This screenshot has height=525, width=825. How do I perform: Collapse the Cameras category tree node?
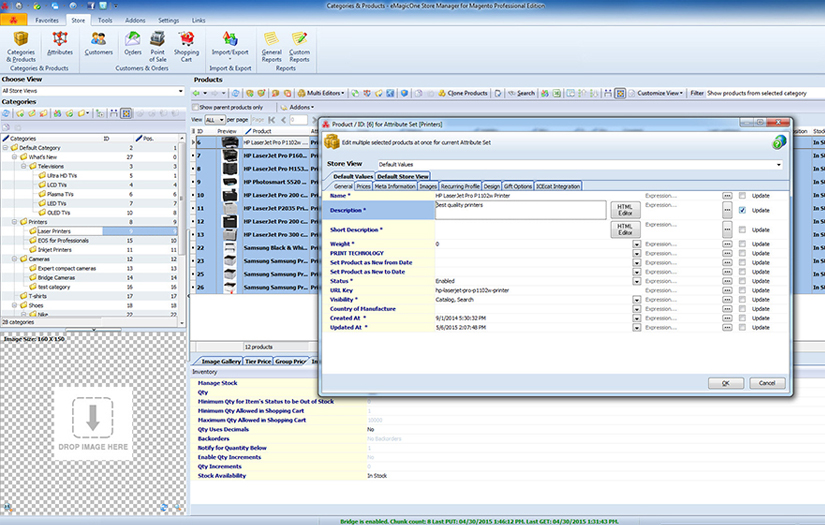pyautogui.click(x=14, y=259)
